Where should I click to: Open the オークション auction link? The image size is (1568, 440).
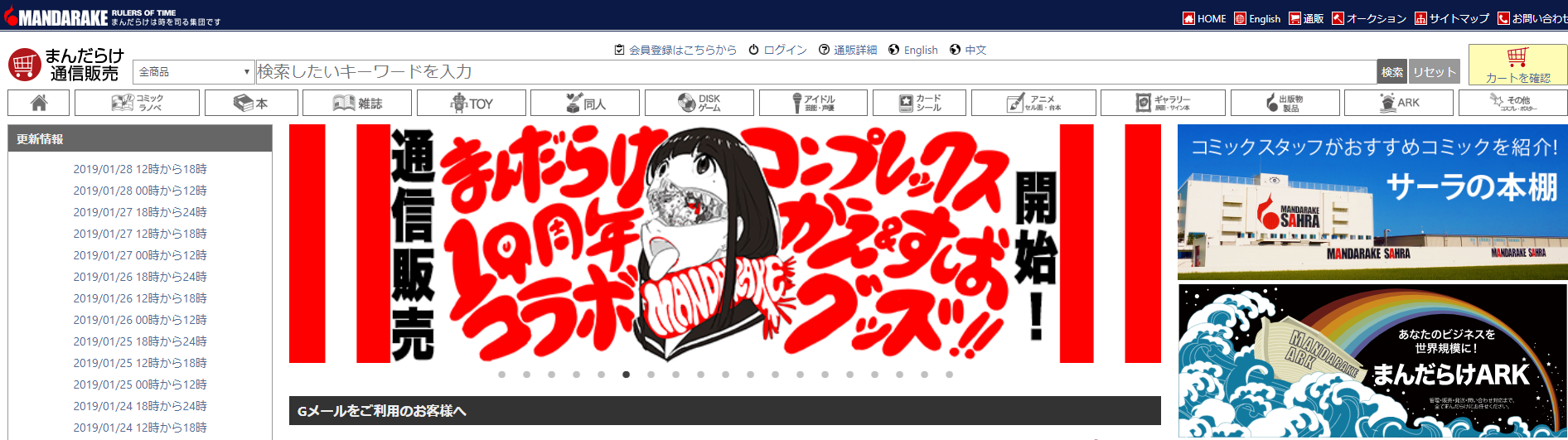click(x=1369, y=18)
